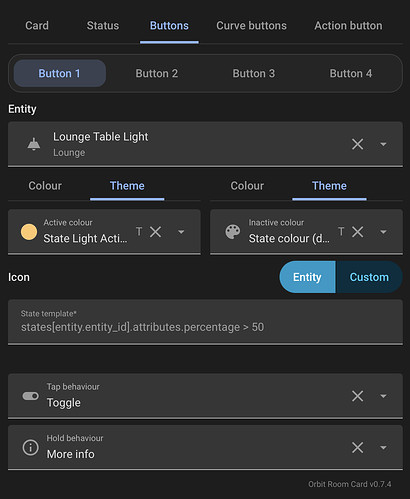Click the Entity section heading
This screenshot has height=499, width=410.
pos(22,109)
